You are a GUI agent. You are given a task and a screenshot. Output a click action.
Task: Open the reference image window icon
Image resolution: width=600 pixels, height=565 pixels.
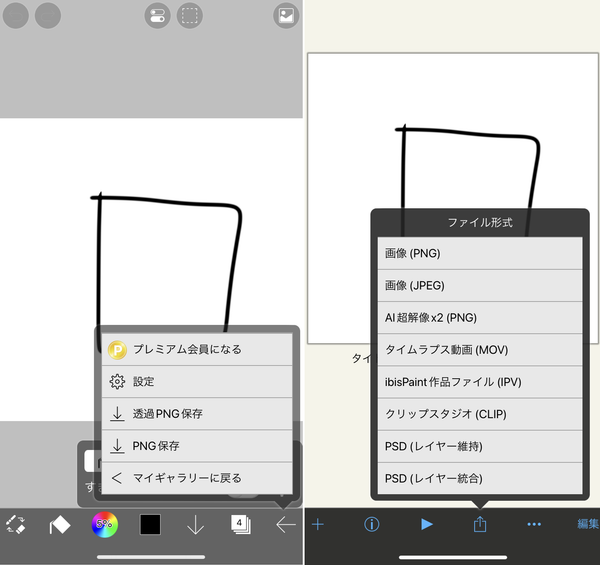286,16
